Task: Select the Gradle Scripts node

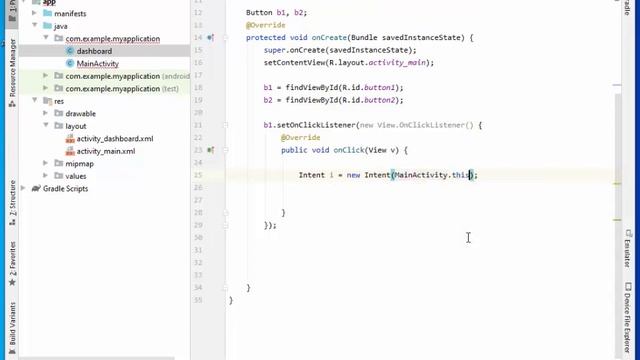Action: click(x=65, y=189)
